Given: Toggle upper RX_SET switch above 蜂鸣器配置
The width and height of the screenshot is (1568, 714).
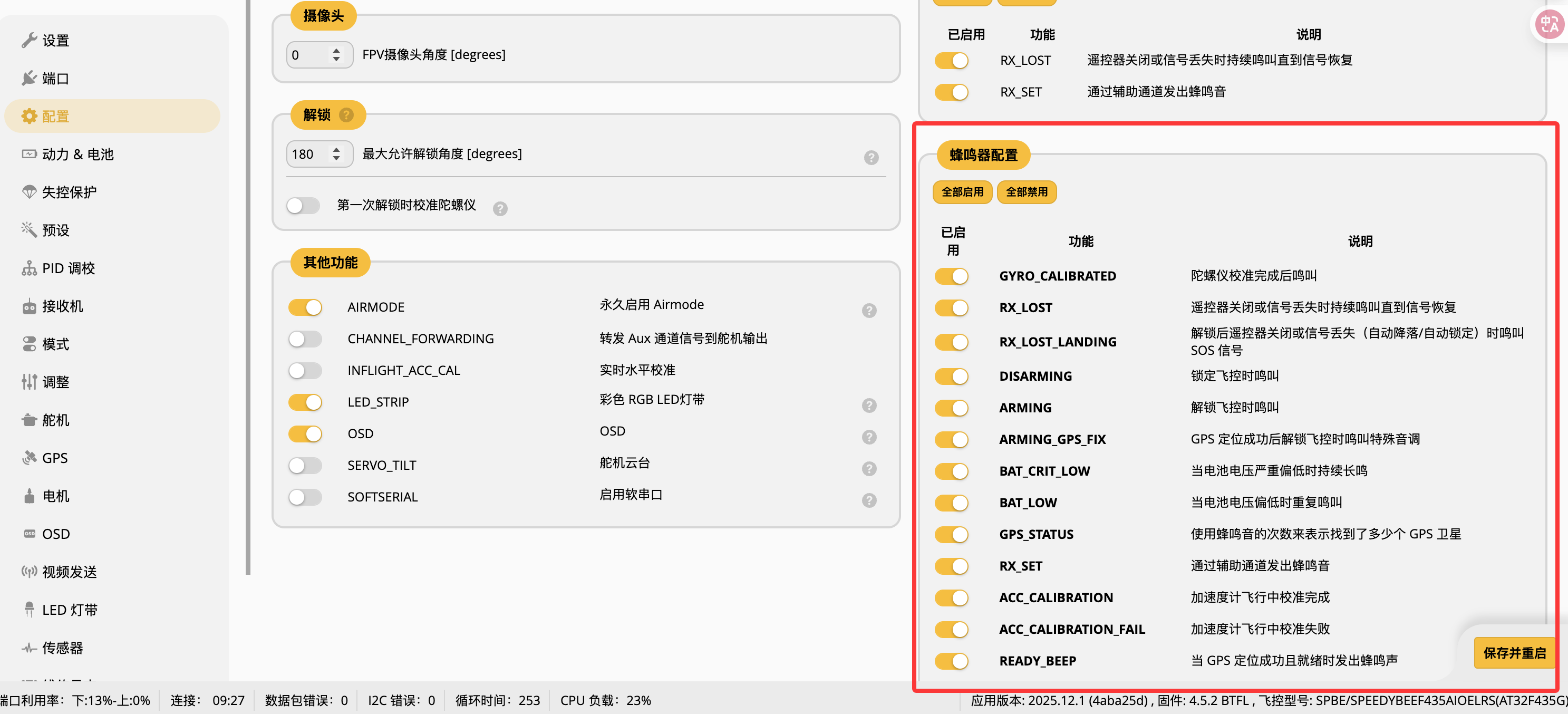Looking at the screenshot, I should [x=951, y=92].
